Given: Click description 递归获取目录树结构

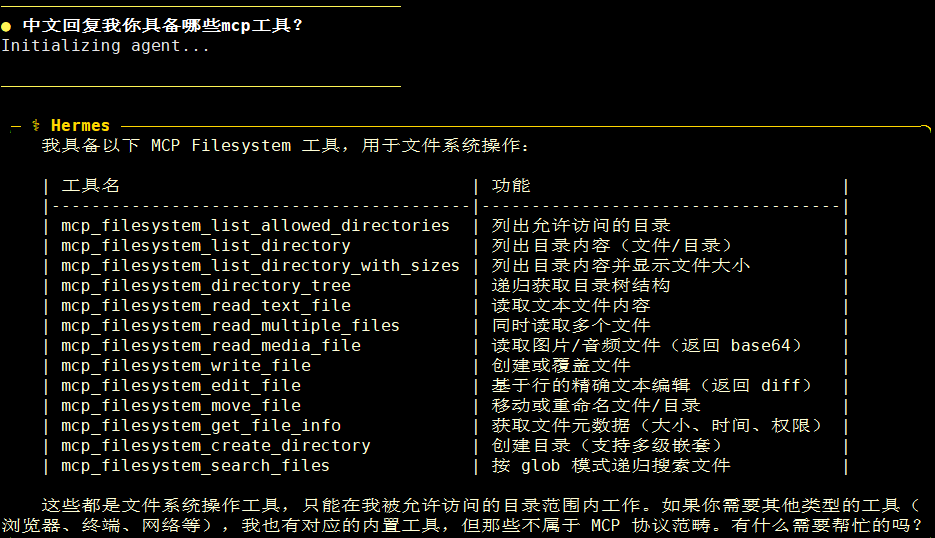Looking at the screenshot, I should (x=581, y=286).
